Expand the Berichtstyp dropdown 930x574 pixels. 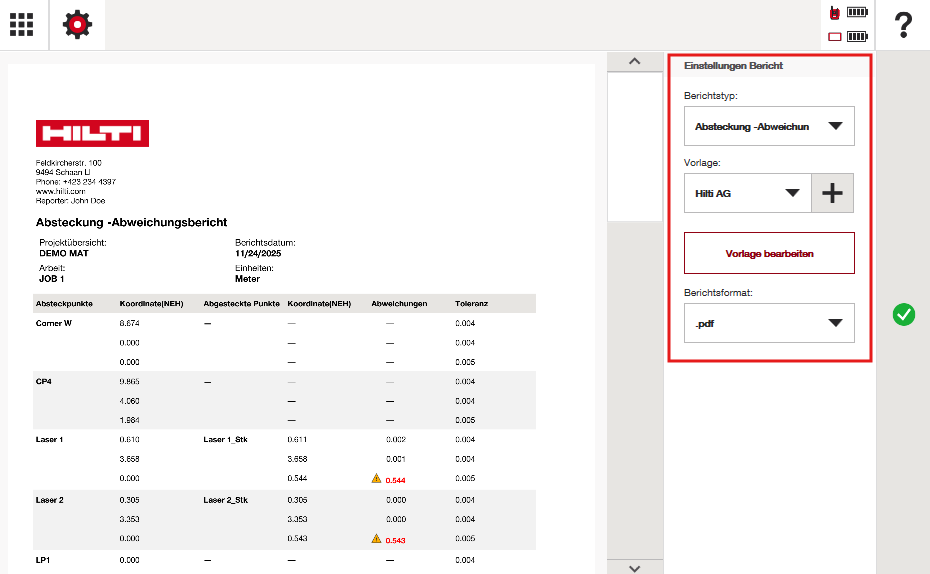(769, 126)
